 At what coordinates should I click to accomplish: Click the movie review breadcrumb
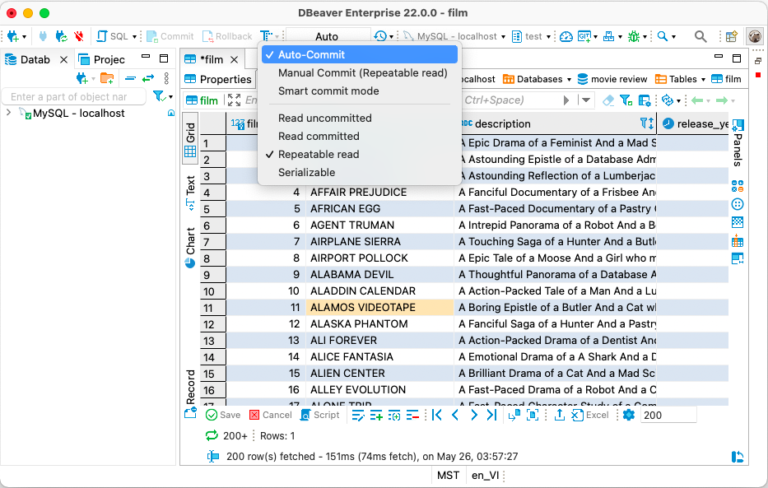click(x=612, y=79)
